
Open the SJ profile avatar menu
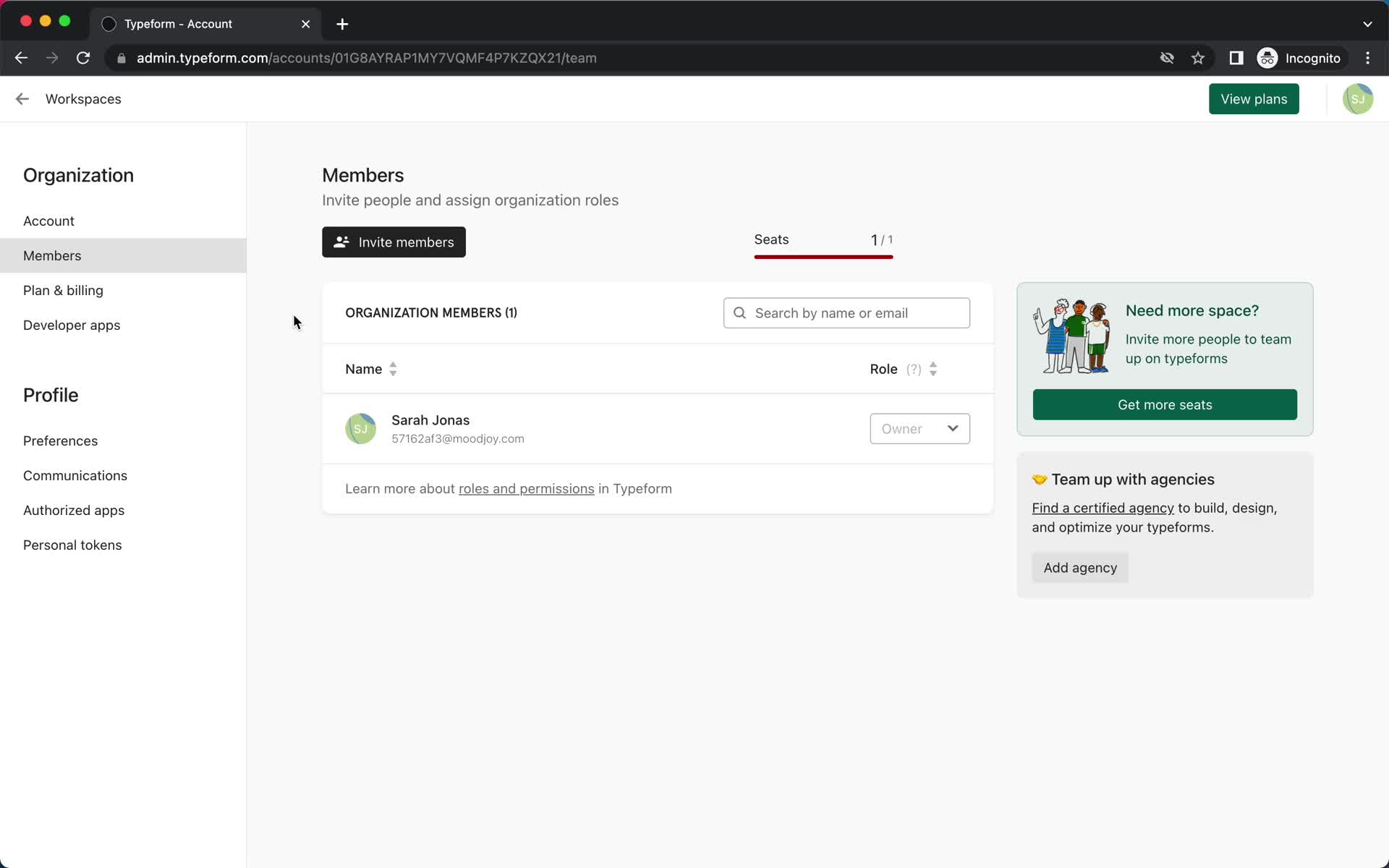(x=1357, y=99)
